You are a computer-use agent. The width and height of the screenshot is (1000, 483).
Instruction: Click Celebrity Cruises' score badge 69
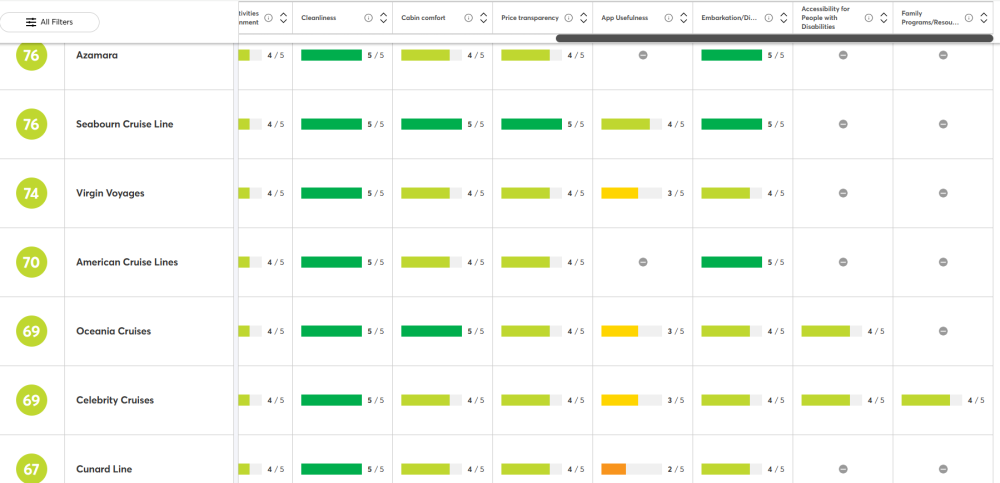point(31,400)
